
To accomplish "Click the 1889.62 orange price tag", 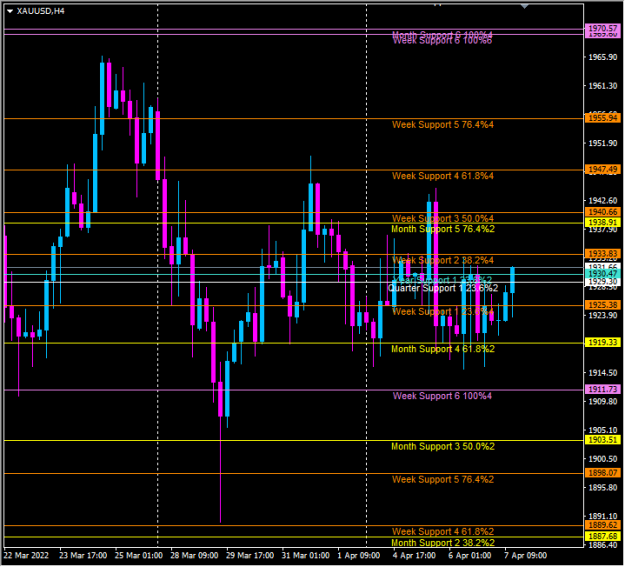I will (603, 525).
